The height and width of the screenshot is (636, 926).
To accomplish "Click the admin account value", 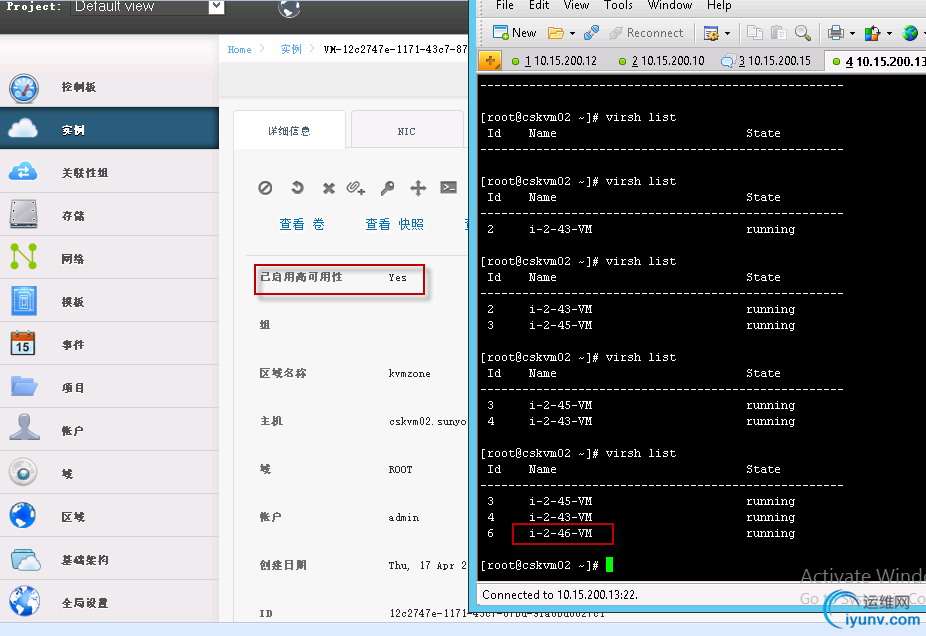I will [x=404, y=518].
